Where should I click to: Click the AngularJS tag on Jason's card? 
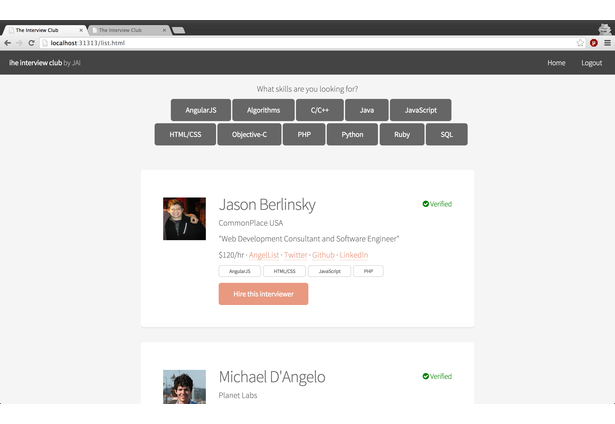pyautogui.click(x=240, y=271)
